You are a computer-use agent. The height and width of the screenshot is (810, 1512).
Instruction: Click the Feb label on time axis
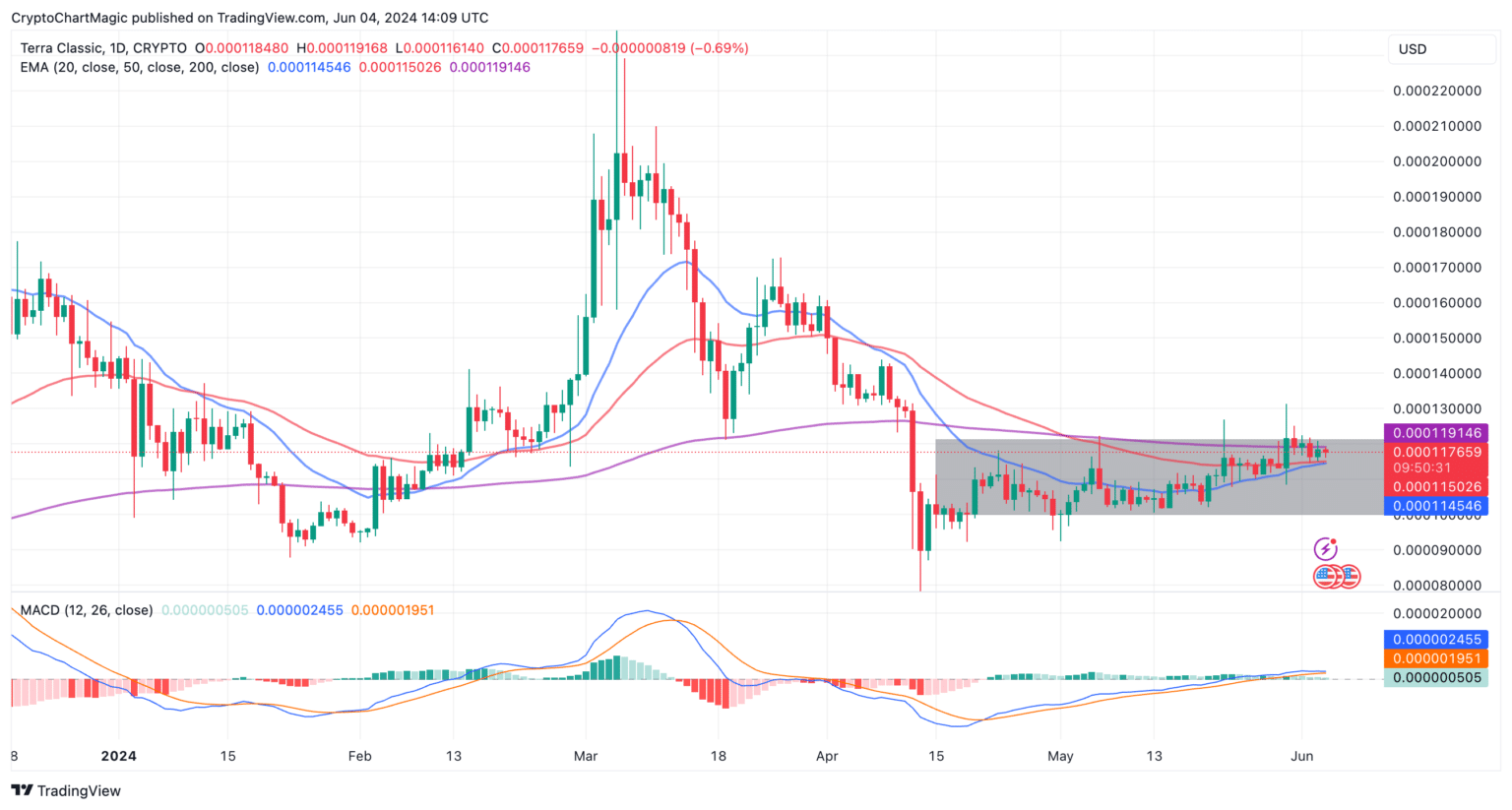coord(360,756)
